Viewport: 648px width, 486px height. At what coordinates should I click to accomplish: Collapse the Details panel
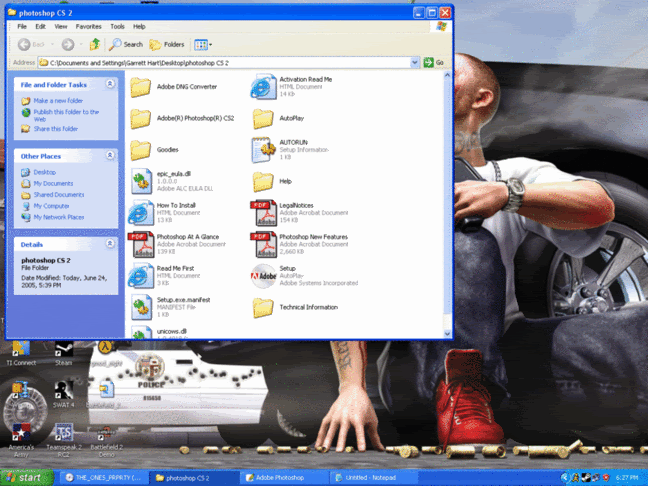coord(110,243)
